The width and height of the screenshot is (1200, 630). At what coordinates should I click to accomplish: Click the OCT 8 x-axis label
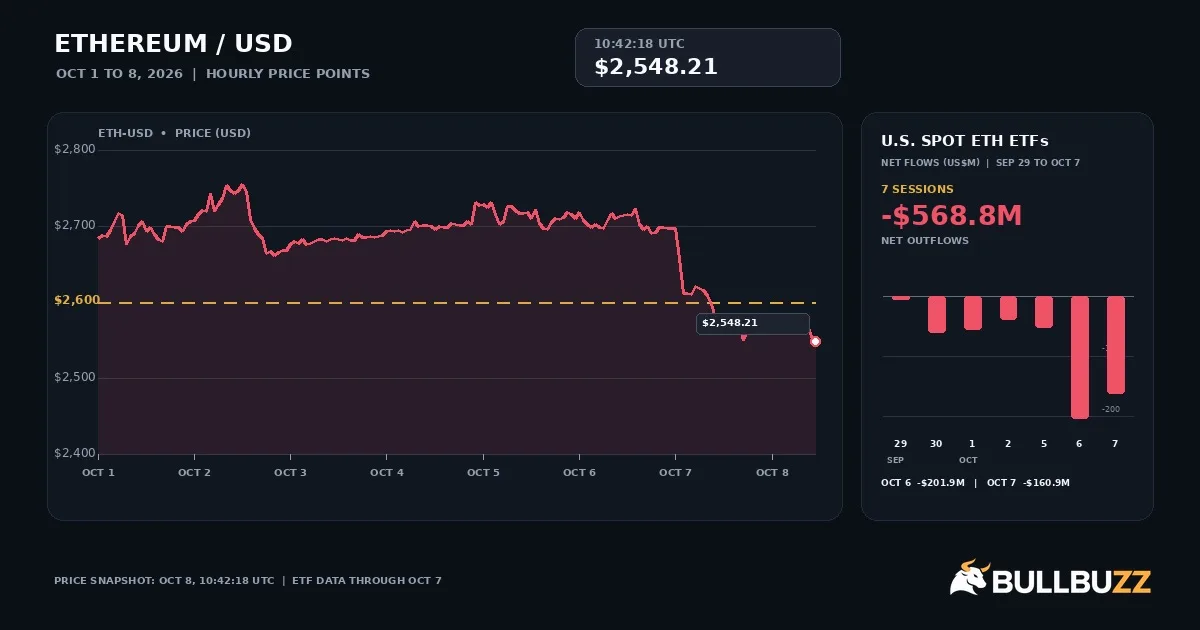[x=772, y=472]
